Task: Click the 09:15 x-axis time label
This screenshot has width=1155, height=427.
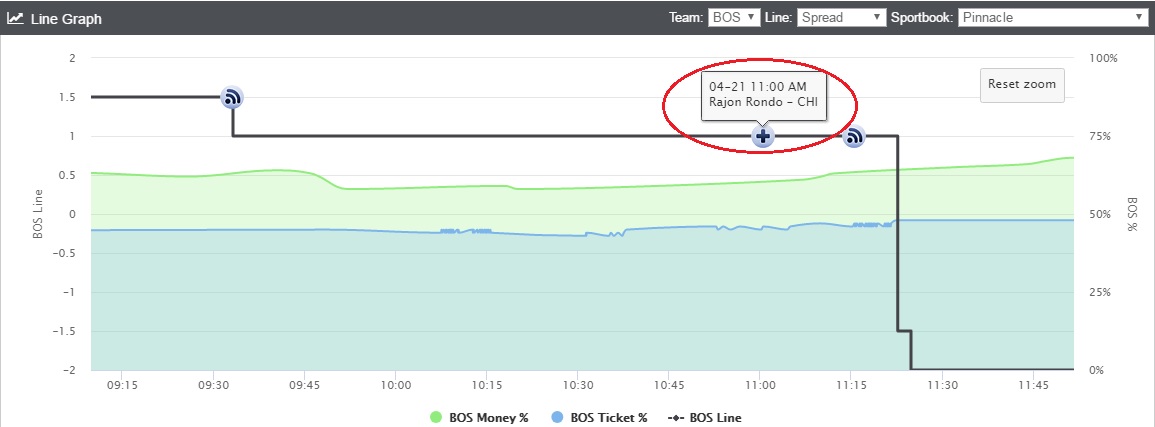Action: pyautogui.click(x=122, y=385)
